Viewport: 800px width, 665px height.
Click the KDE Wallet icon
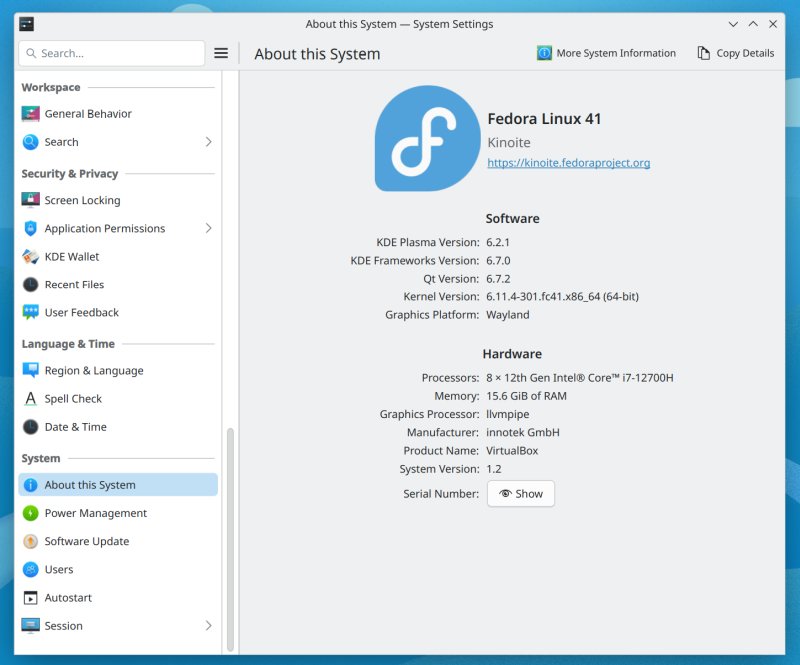[31, 256]
